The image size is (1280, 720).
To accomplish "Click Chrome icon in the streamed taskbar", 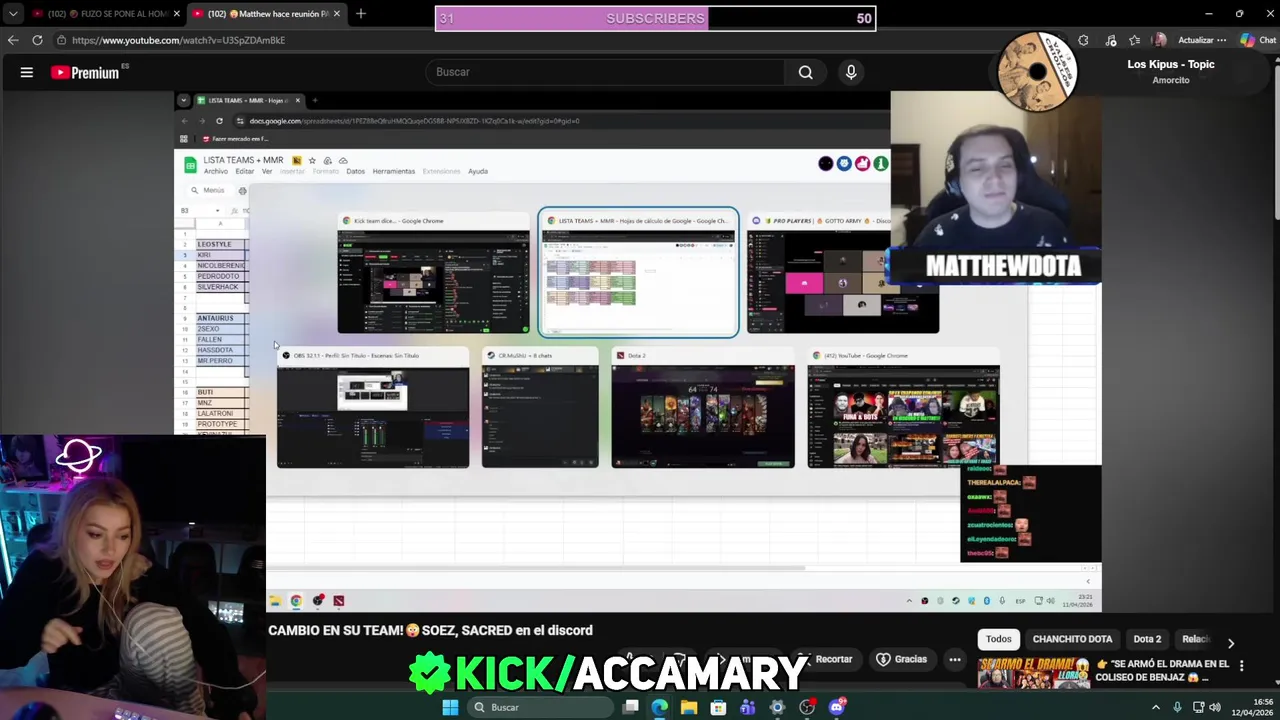I will pos(296,601).
